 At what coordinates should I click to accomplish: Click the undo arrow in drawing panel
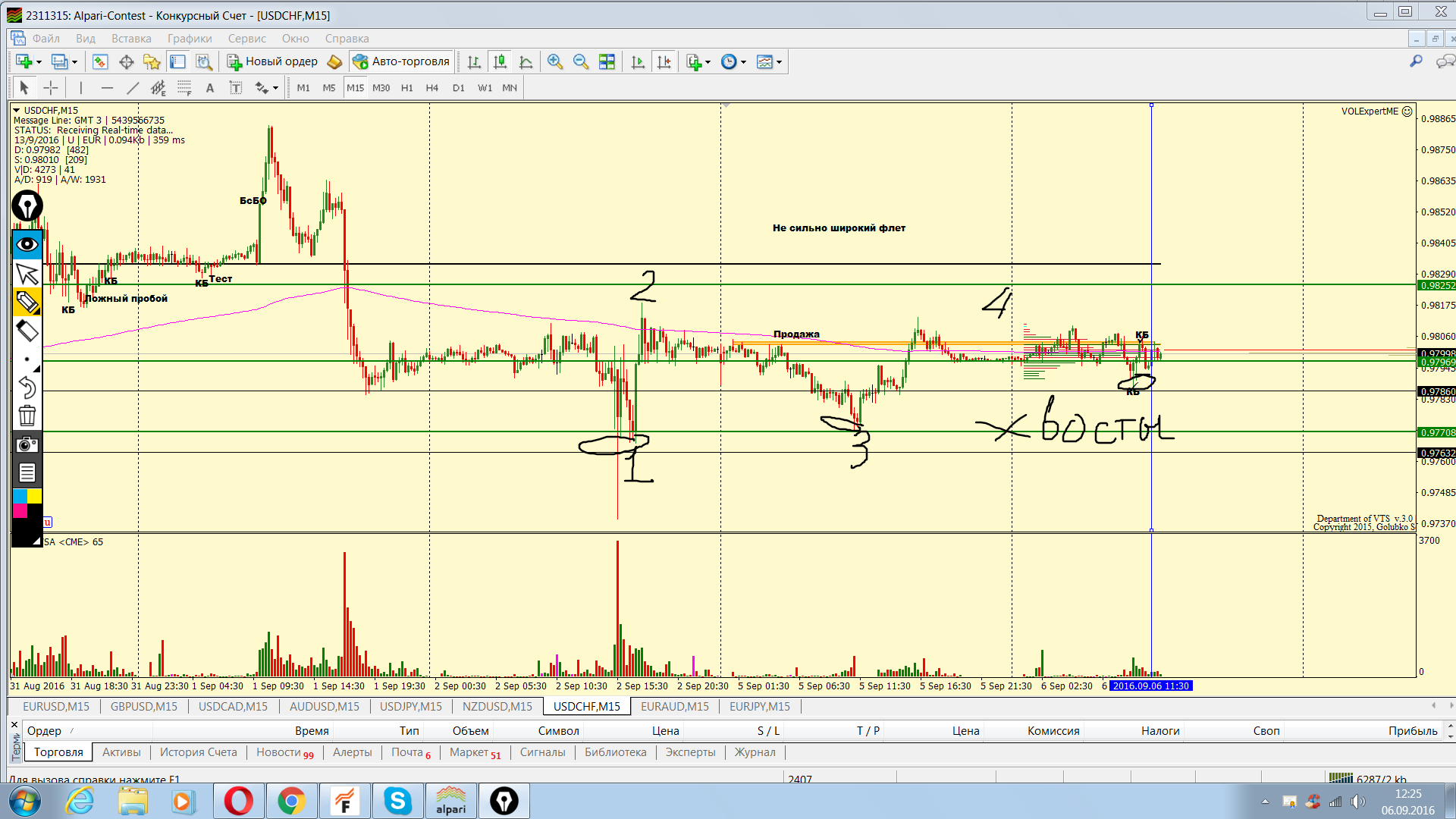pyautogui.click(x=27, y=388)
